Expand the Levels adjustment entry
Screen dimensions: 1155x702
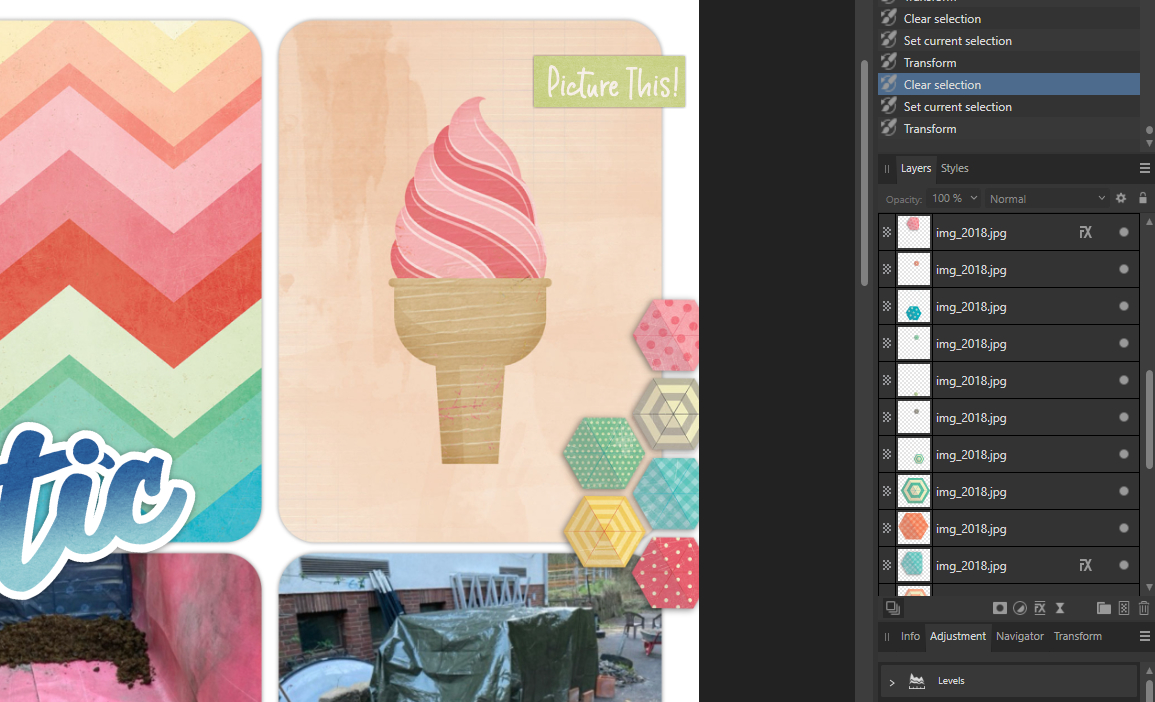click(x=892, y=682)
